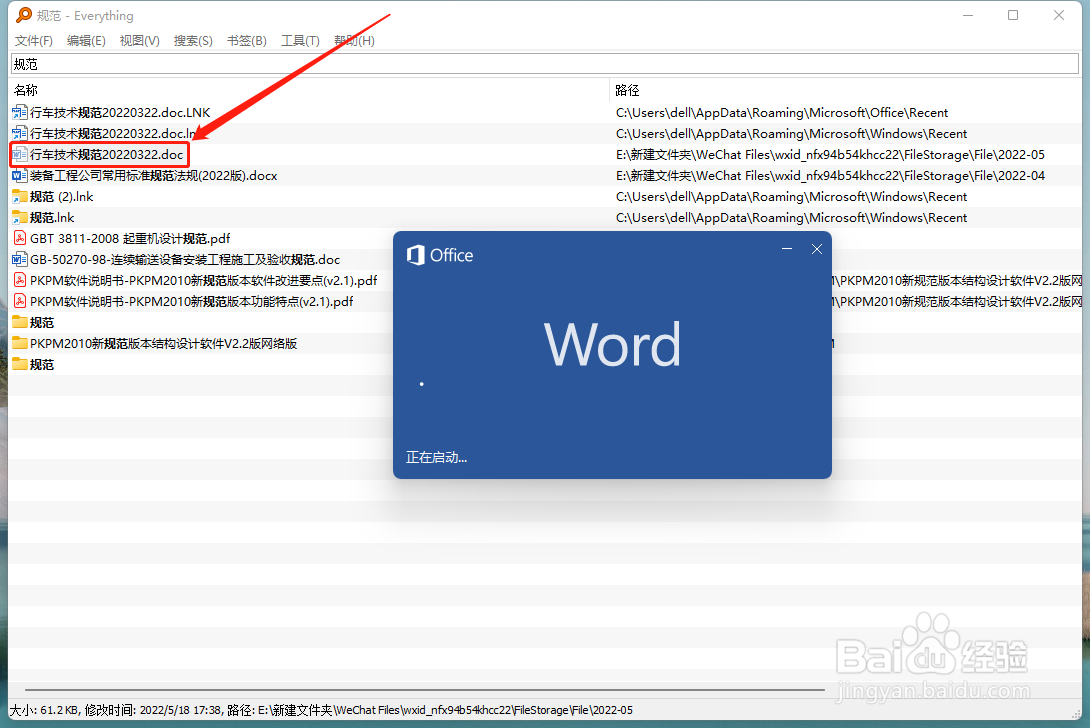This screenshot has height=728, width=1090.
Task: Select file 行车技术规范20220322.doc
Action: pyautogui.click(x=106, y=154)
